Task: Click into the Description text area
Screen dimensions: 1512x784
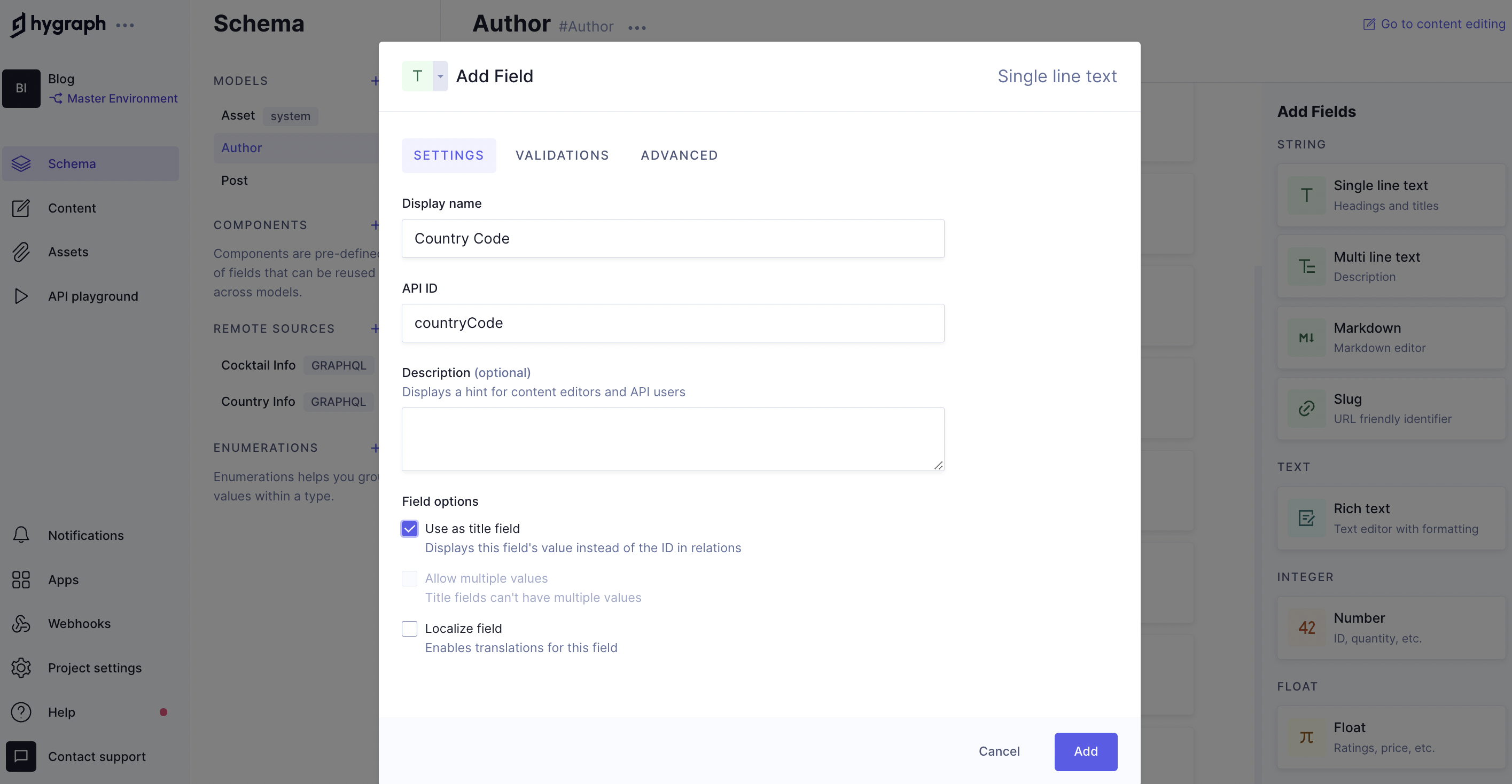Action: (673, 439)
